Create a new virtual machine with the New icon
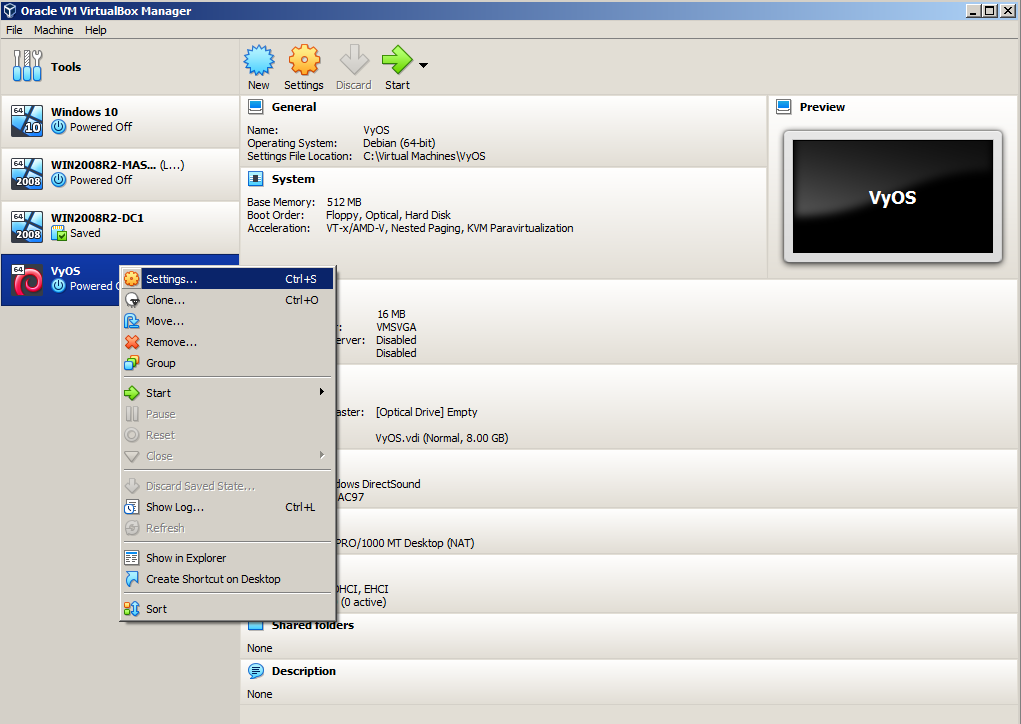1021x724 pixels. click(x=258, y=66)
